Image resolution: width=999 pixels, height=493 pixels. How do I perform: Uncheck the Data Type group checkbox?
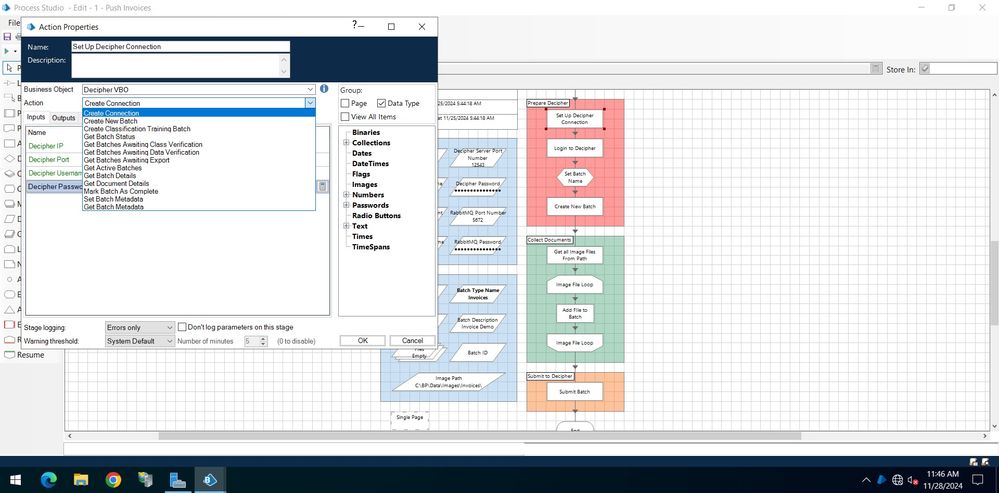pos(381,103)
